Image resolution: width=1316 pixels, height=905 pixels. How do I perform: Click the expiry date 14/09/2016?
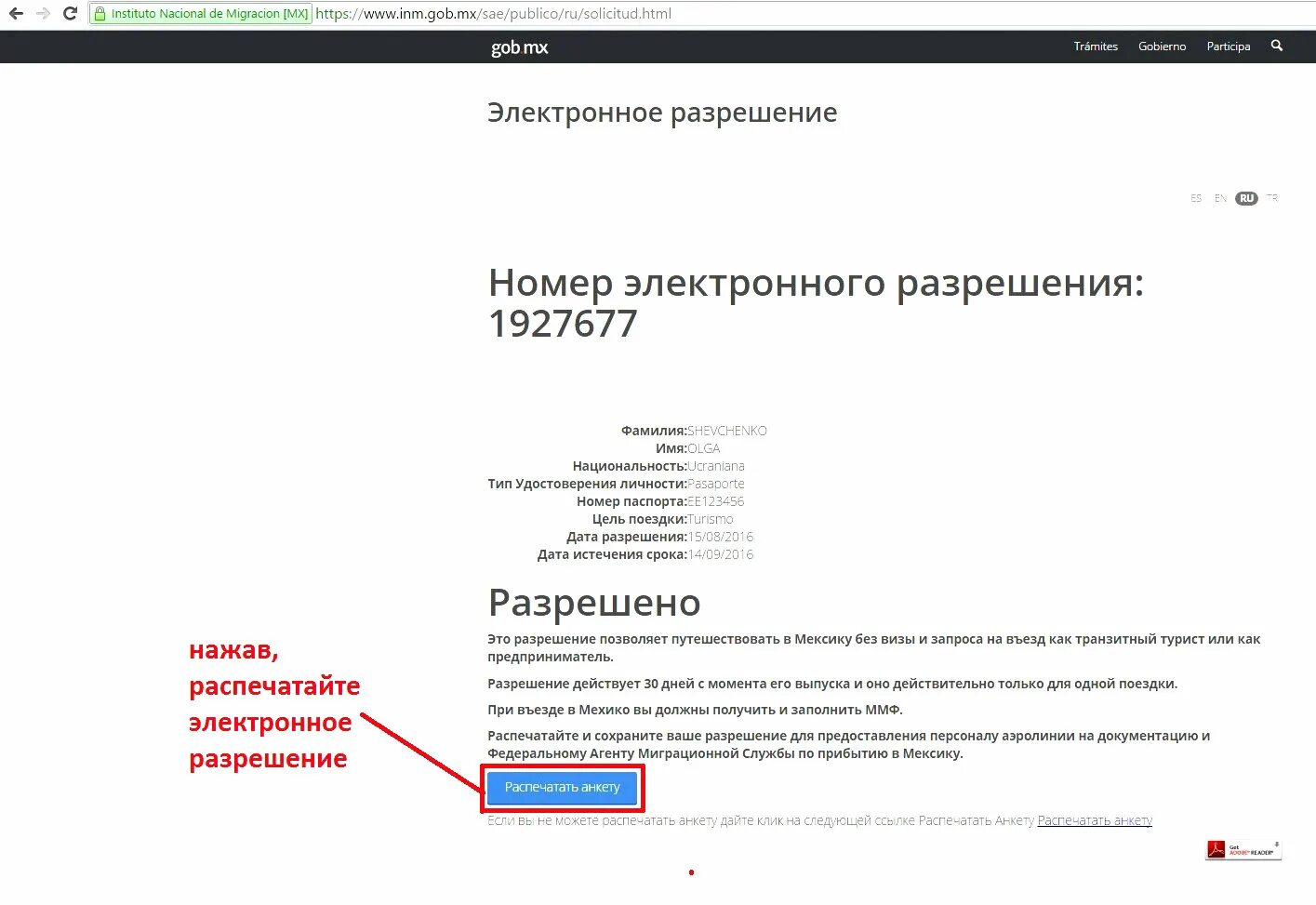(x=721, y=554)
